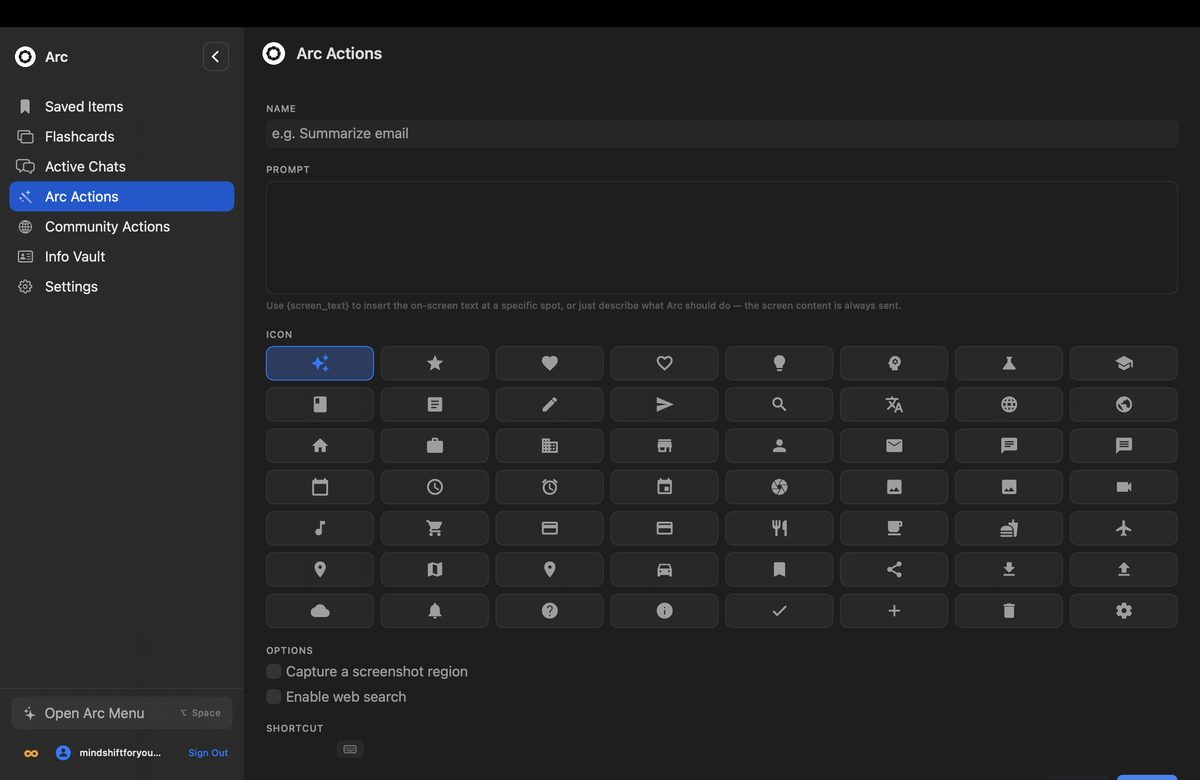Select the checkmark icon
This screenshot has width=1200, height=780.
(x=779, y=610)
